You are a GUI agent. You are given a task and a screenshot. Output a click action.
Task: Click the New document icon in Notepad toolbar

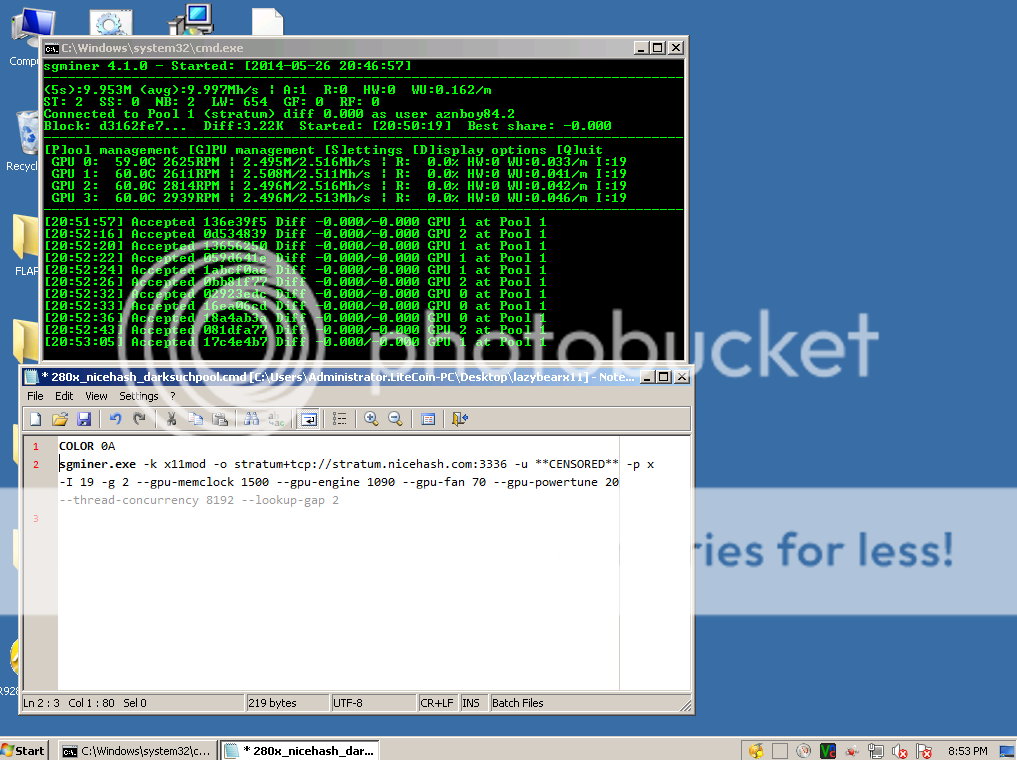36,419
